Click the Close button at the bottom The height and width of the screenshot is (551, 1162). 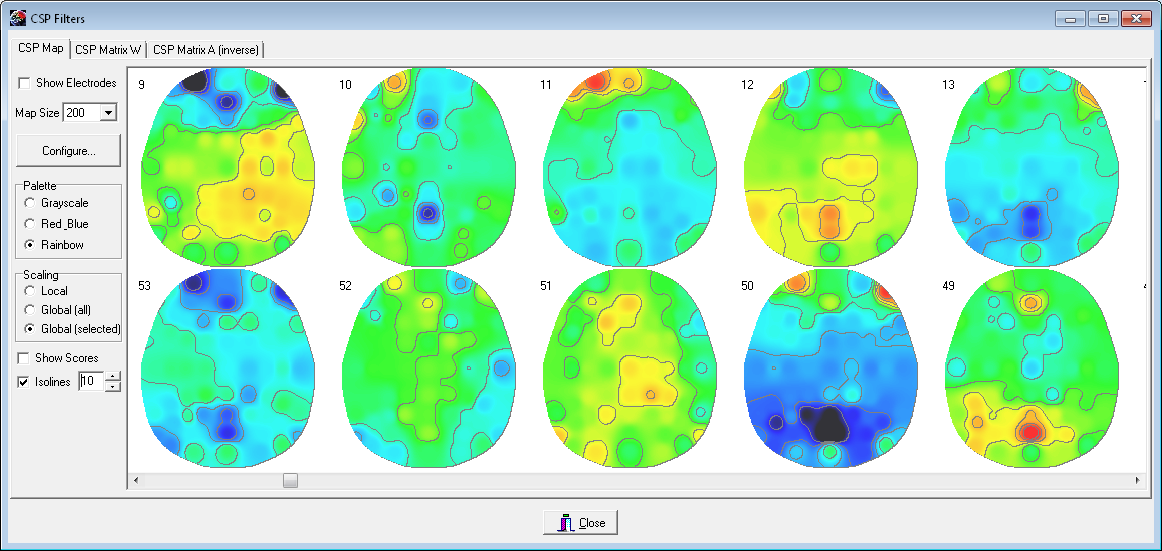(580, 523)
